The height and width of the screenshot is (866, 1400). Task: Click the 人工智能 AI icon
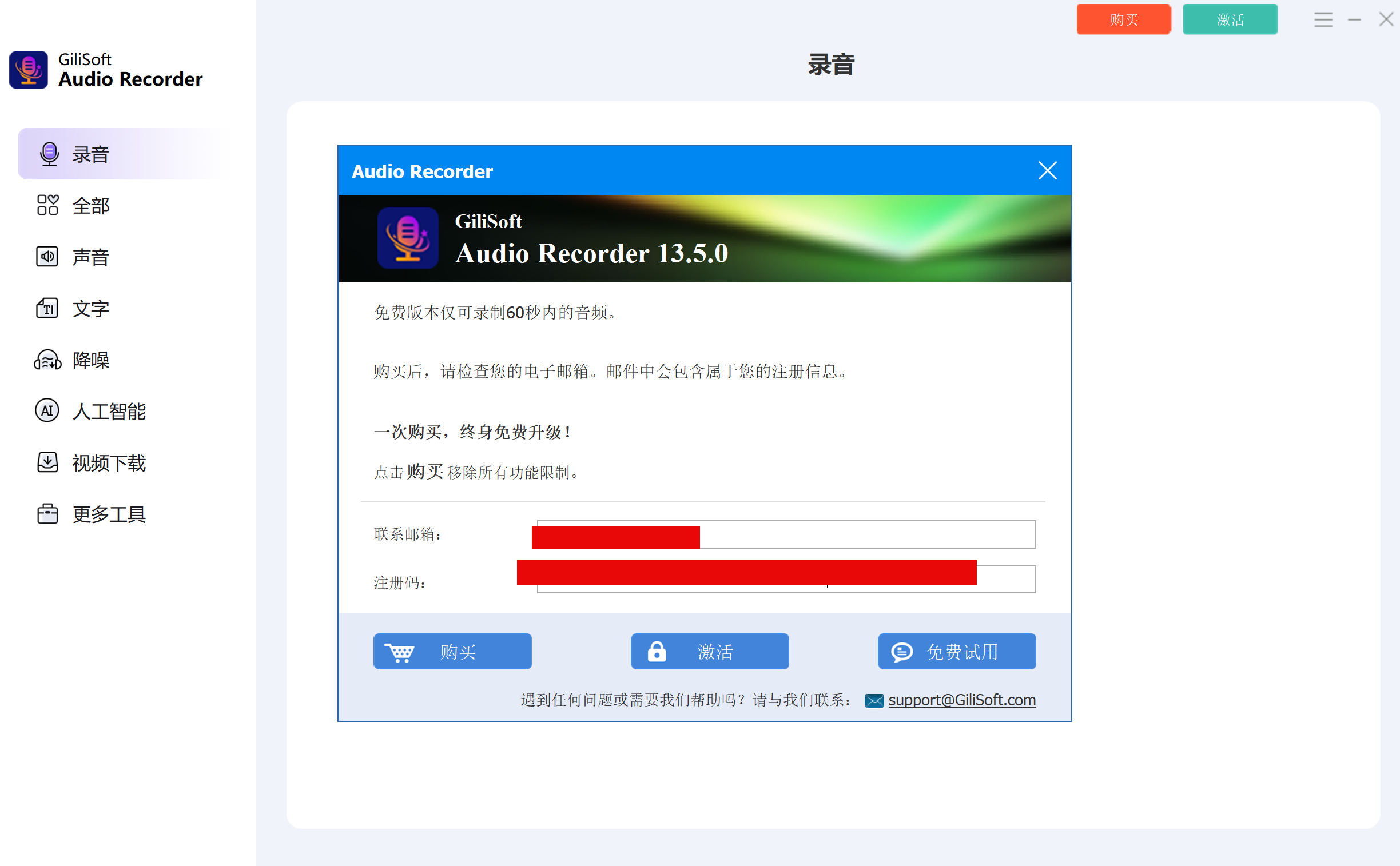47,411
